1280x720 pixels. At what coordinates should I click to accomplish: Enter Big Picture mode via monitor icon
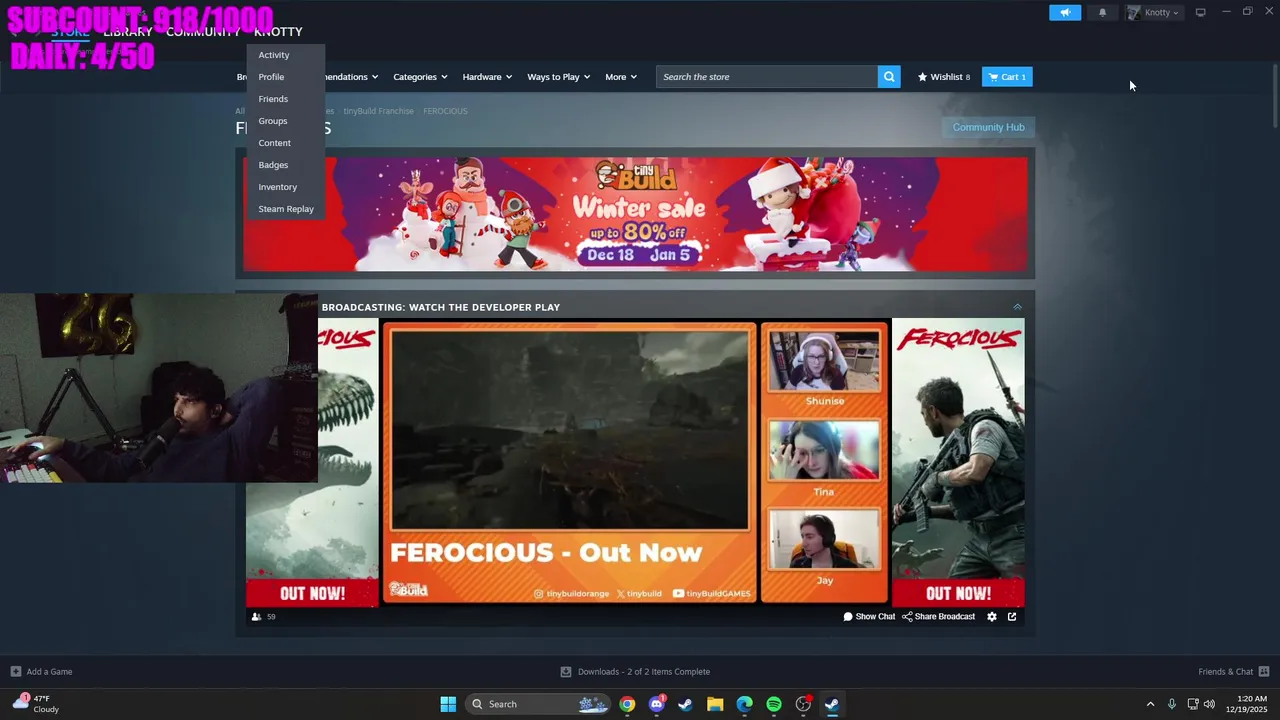point(1200,12)
